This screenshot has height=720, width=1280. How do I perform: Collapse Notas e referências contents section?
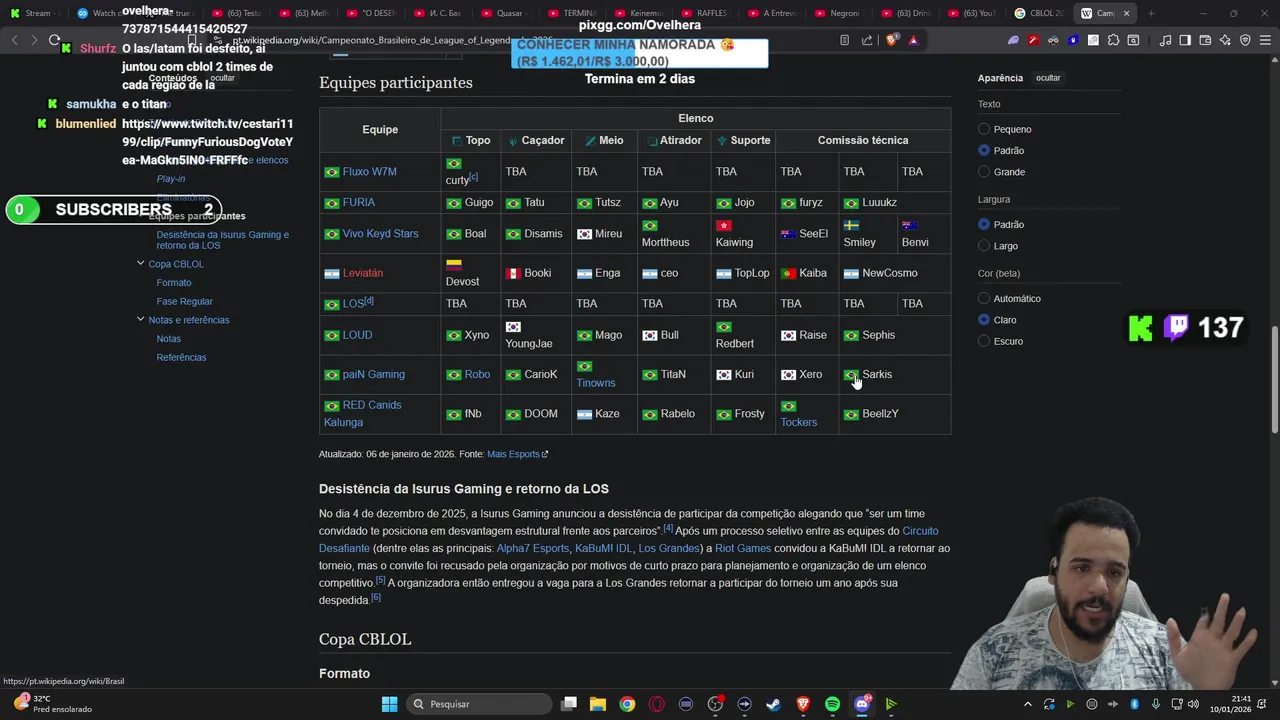pyautogui.click(x=140, y=319)
